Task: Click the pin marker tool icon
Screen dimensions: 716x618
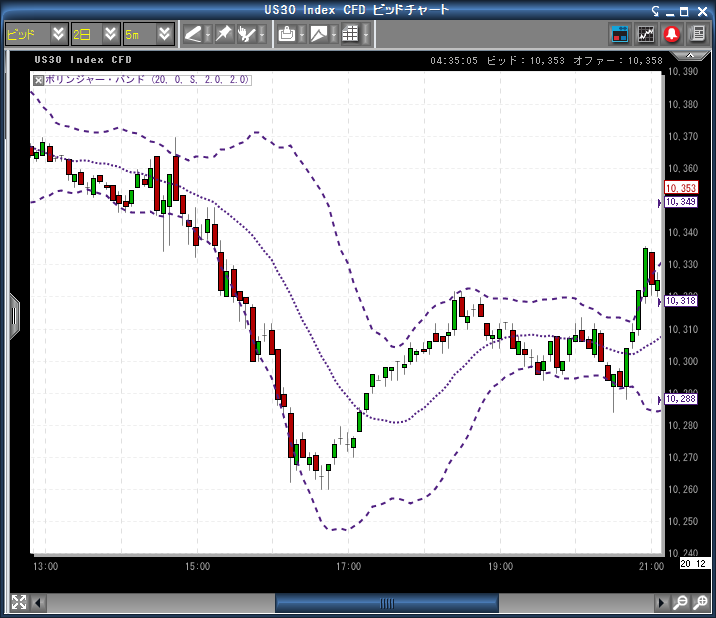Action: tap(223, 34)
